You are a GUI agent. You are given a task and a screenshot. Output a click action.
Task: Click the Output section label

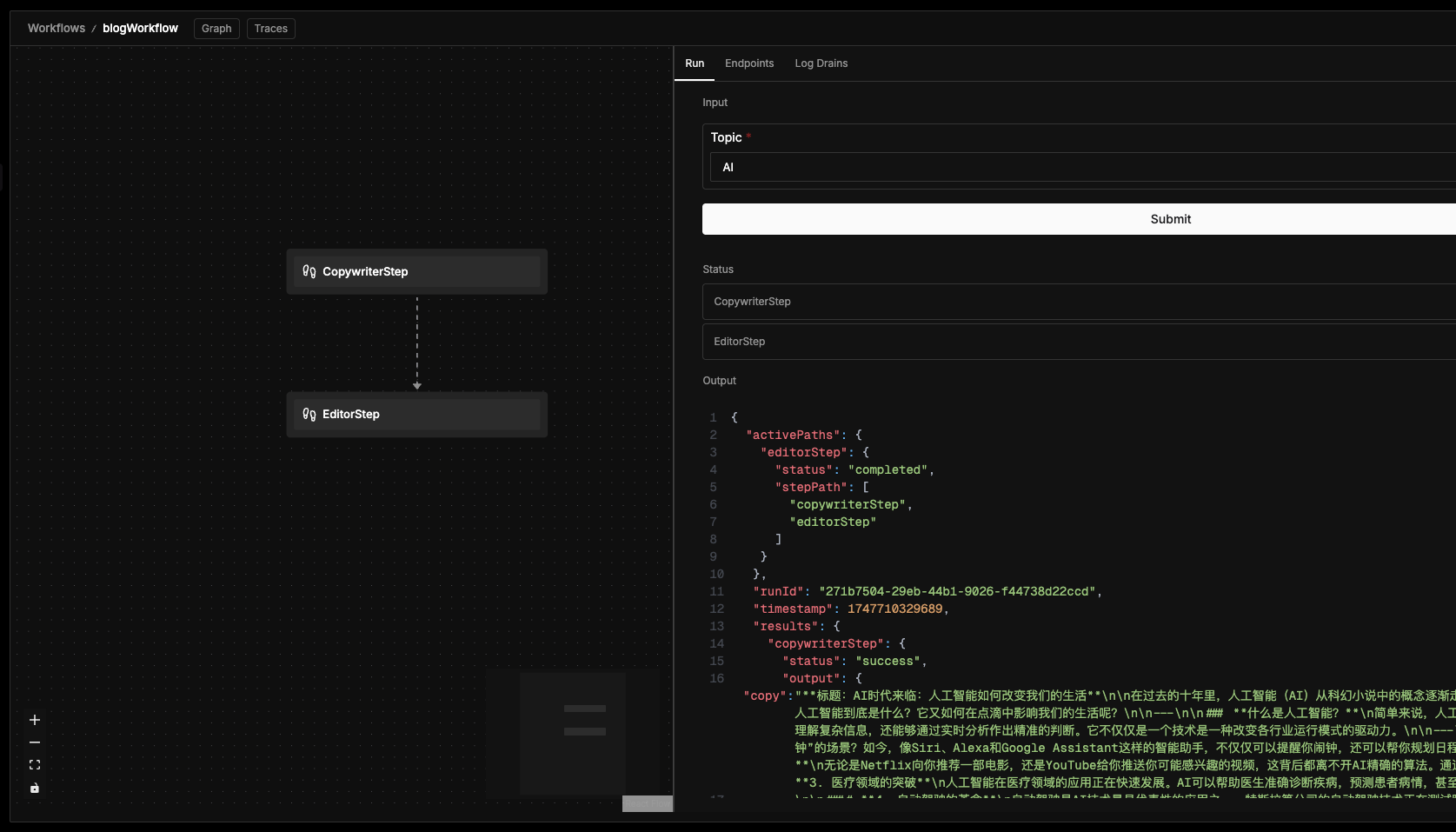(719, 381)
